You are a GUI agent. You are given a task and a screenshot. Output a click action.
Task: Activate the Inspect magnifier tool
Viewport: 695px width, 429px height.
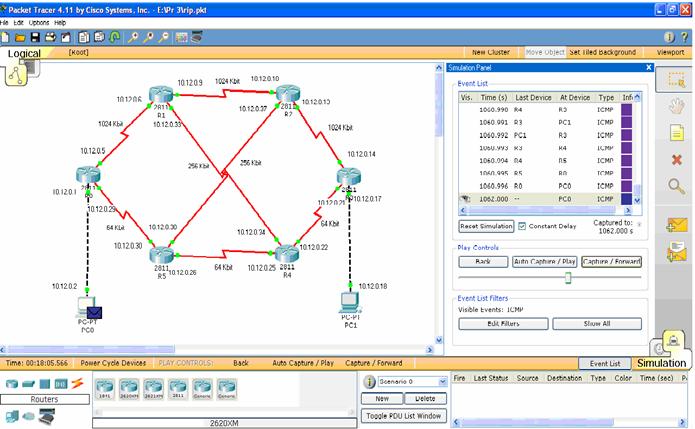point(676,185)
